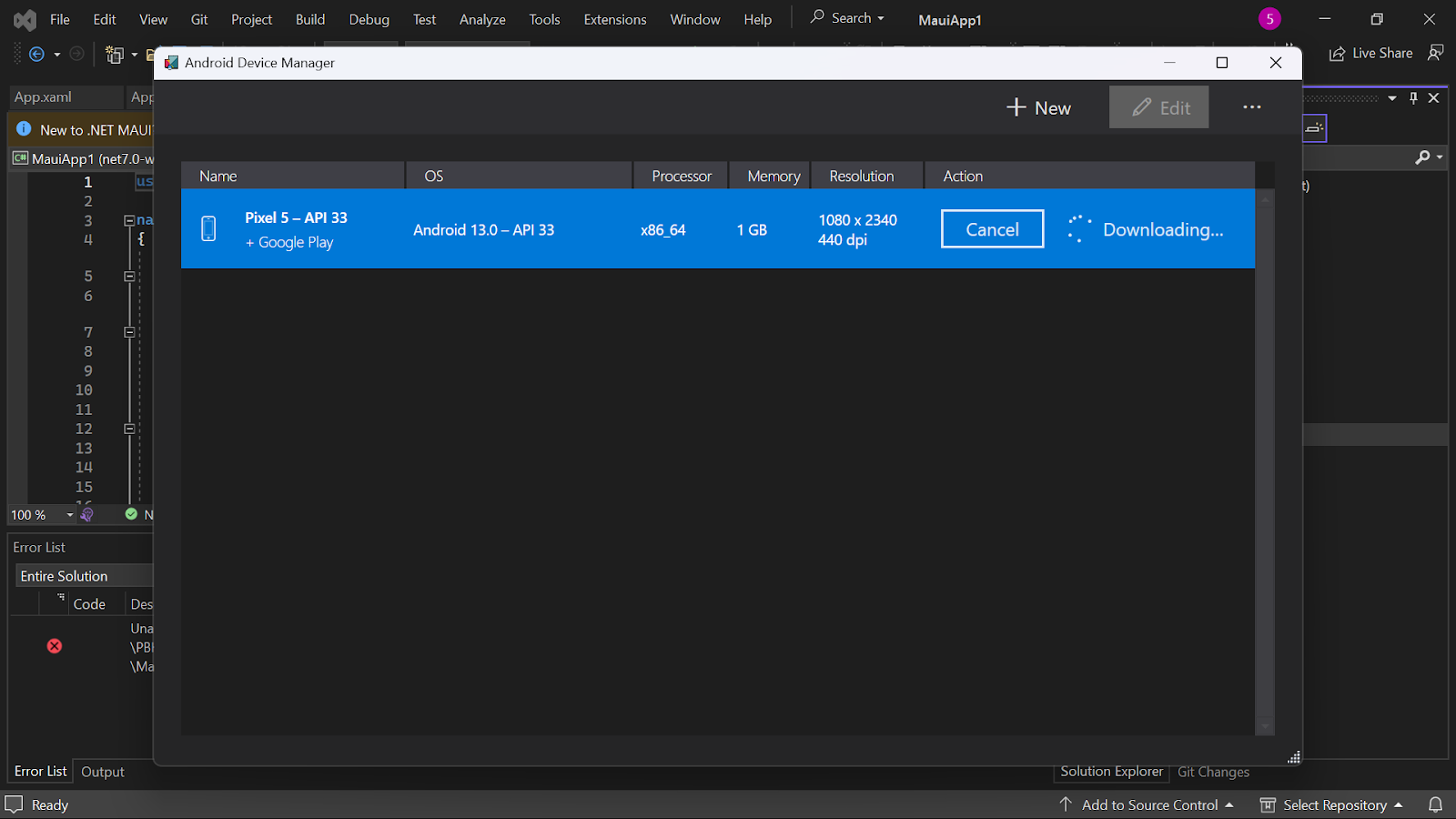Start a Live Share session

point(1371,54)
